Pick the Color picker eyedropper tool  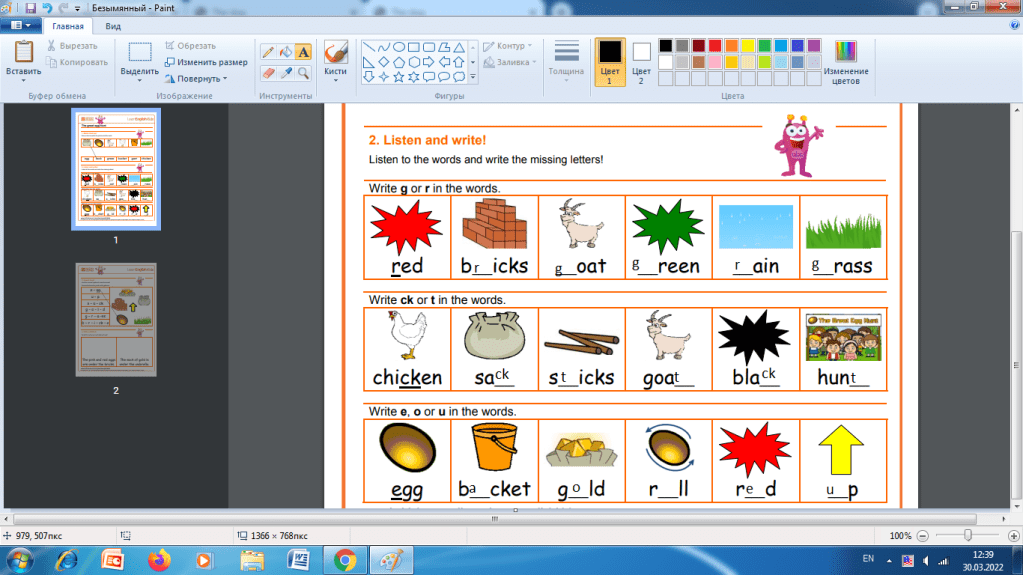[285, 73]
